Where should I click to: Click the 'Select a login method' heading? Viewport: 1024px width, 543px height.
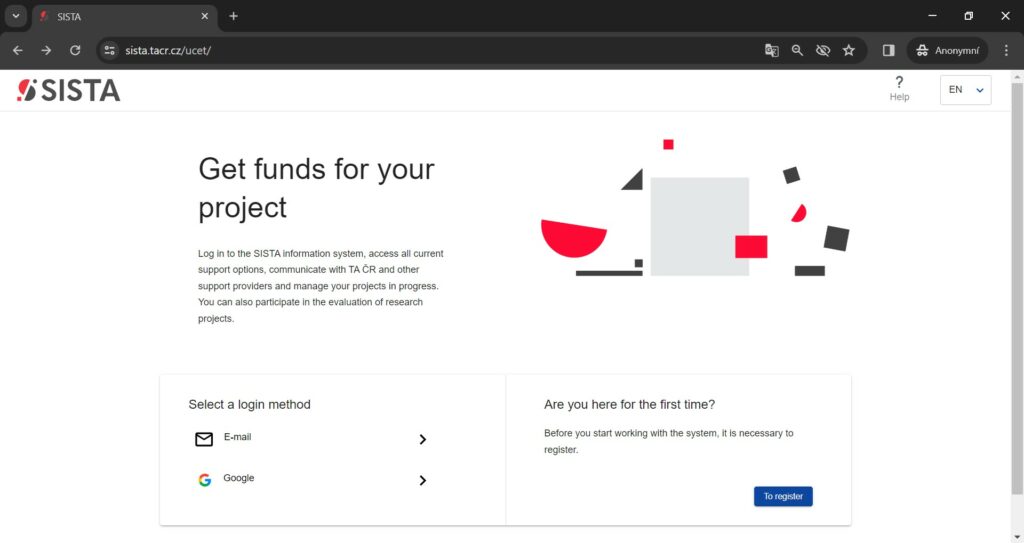[249, 404]
